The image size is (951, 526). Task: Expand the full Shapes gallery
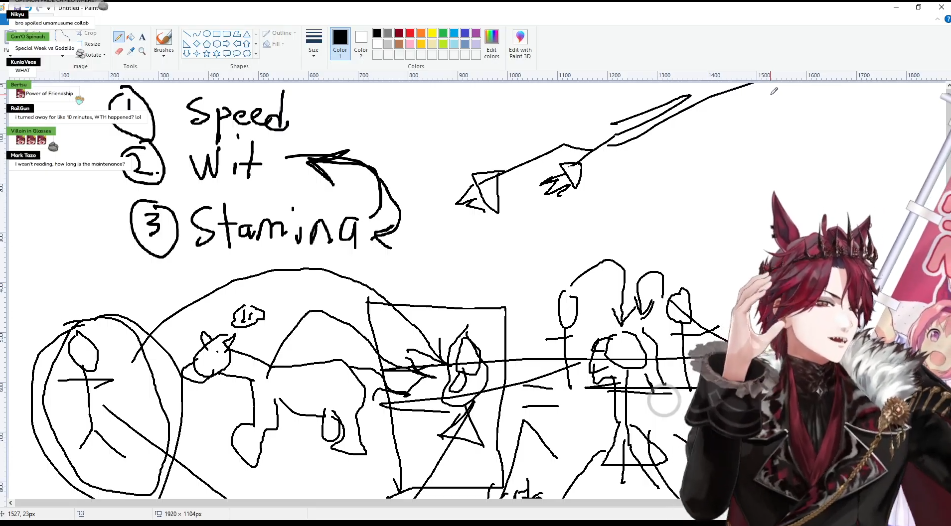coord(256,53)
